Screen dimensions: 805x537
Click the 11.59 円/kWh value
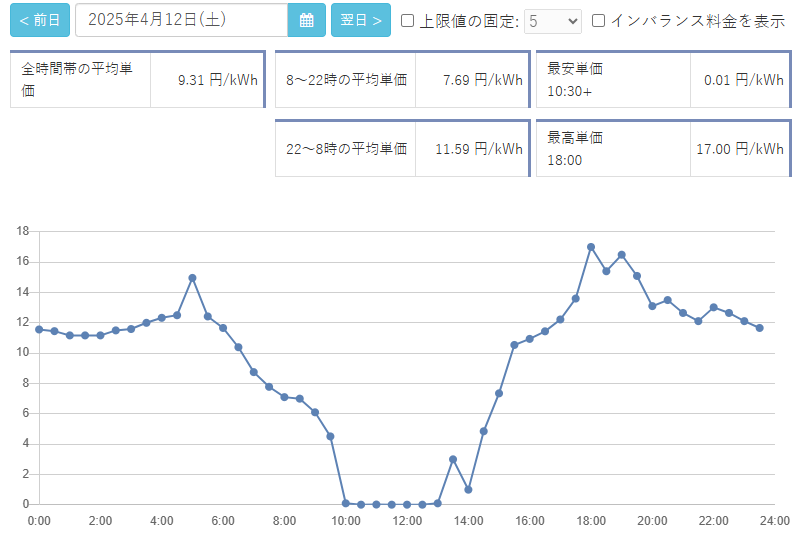point(479,149)
